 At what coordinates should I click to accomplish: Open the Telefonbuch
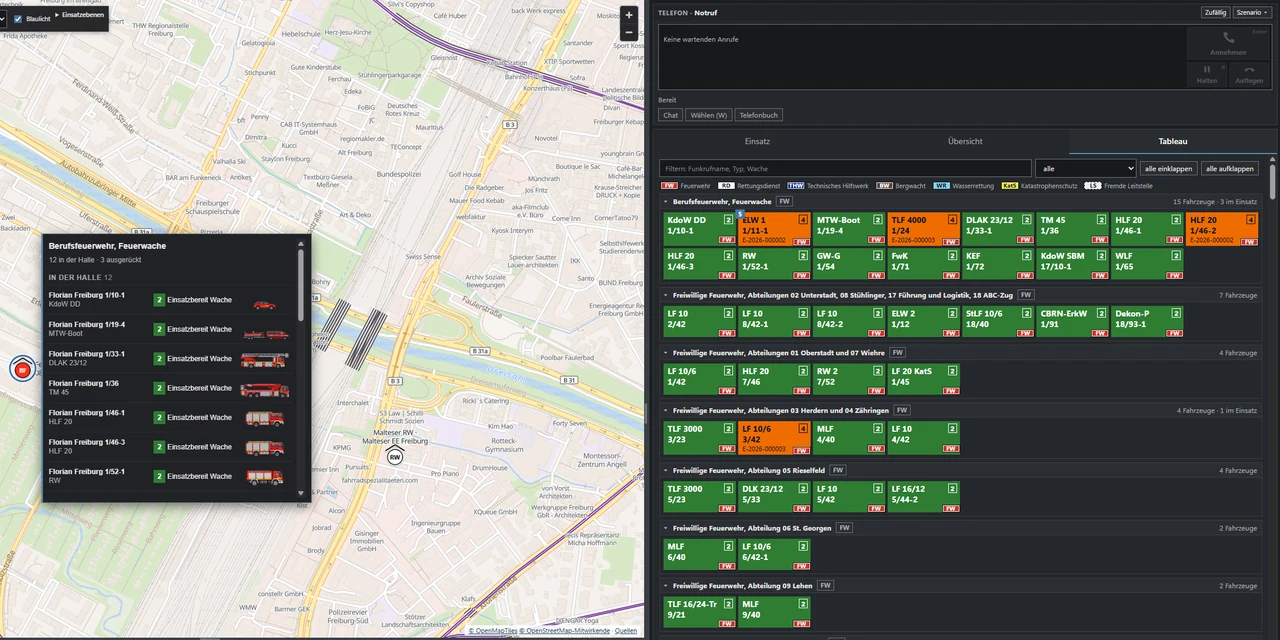(x=759, y=115)
